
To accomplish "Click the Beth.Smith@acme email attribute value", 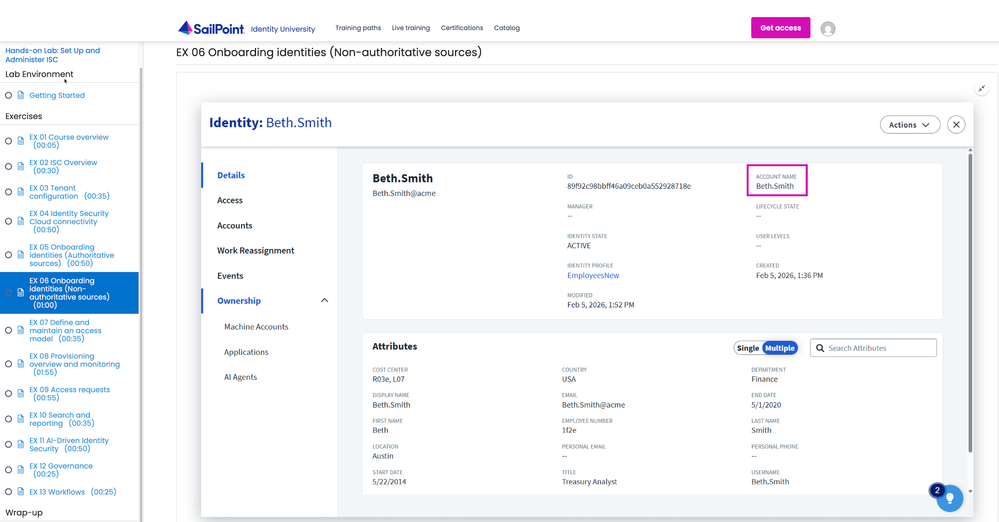I will [x=593, y=405].
